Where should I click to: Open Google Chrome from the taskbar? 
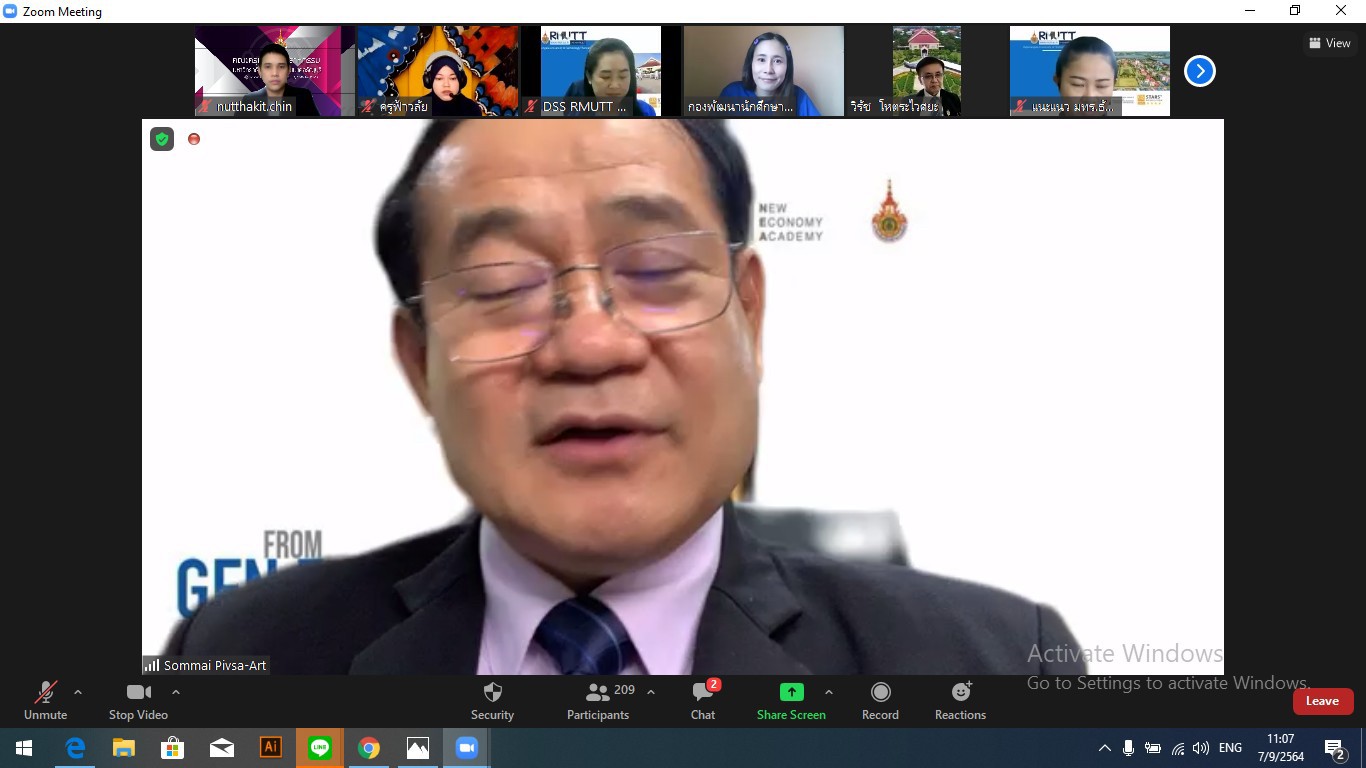pyautogui.click(x=368, y=748)
